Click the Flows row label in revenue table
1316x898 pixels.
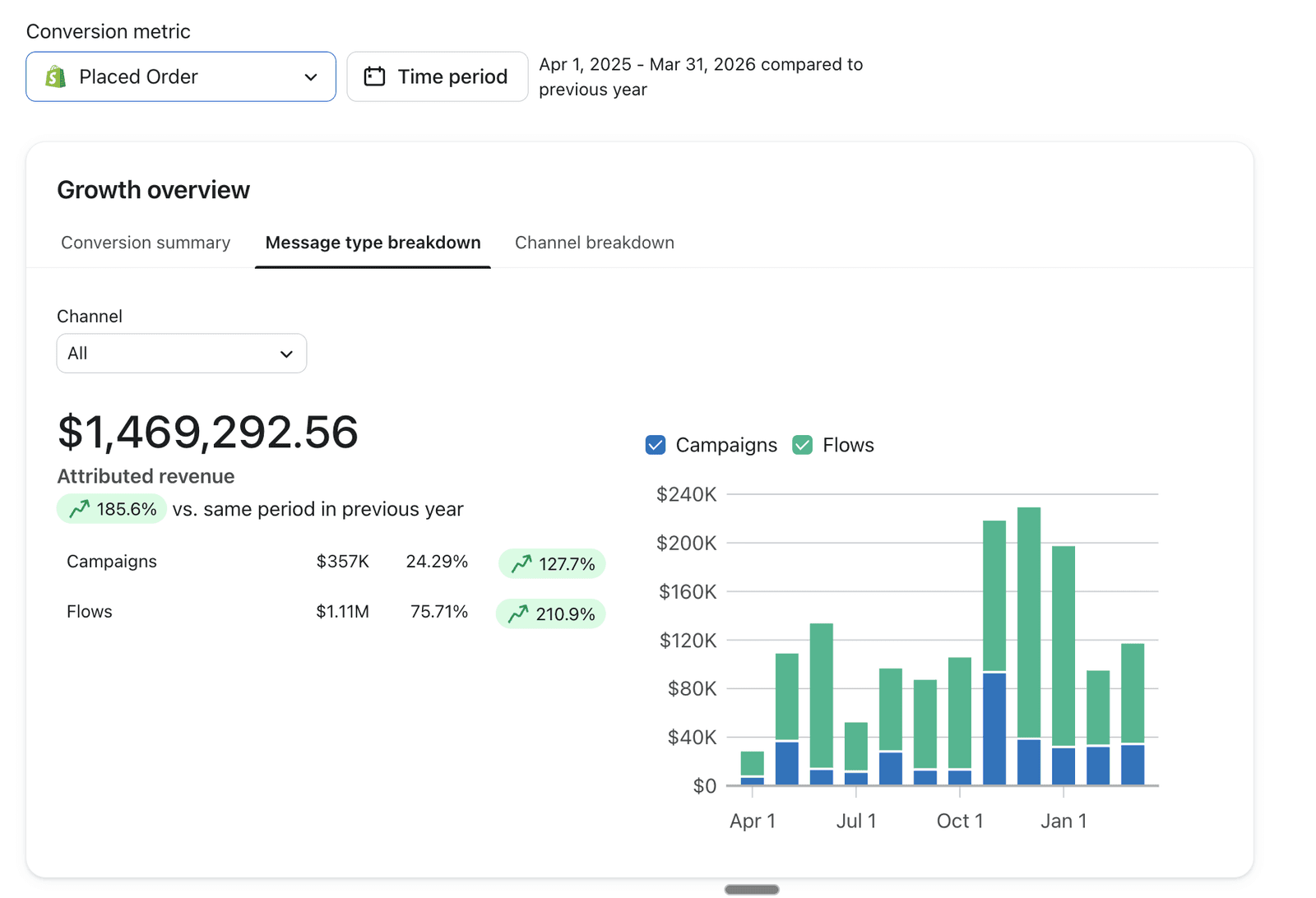(x=90, y=612)
